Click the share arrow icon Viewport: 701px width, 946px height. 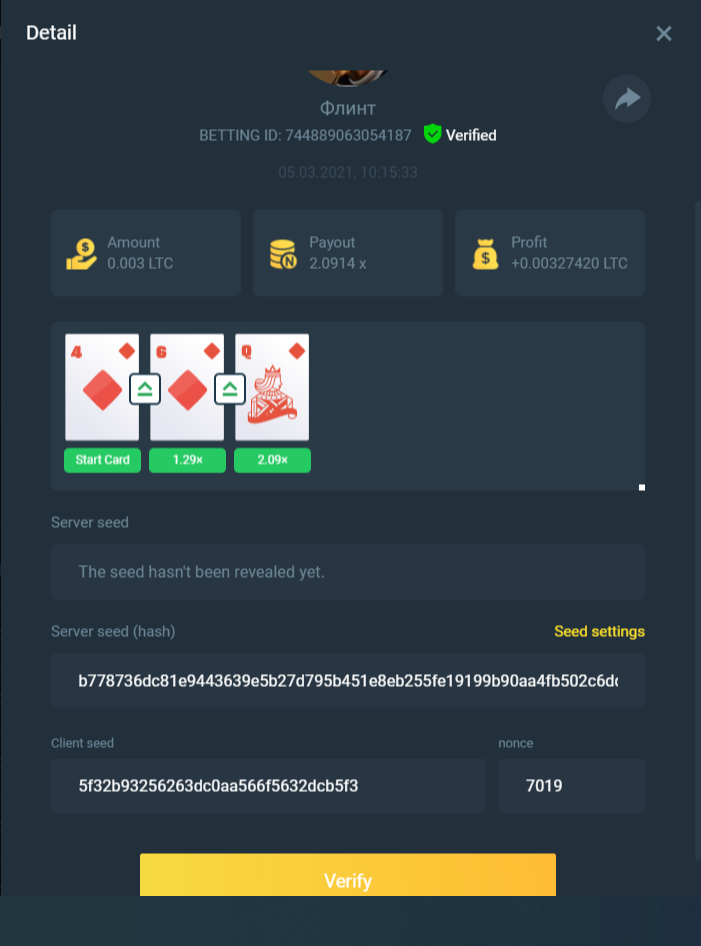point(627,98)
